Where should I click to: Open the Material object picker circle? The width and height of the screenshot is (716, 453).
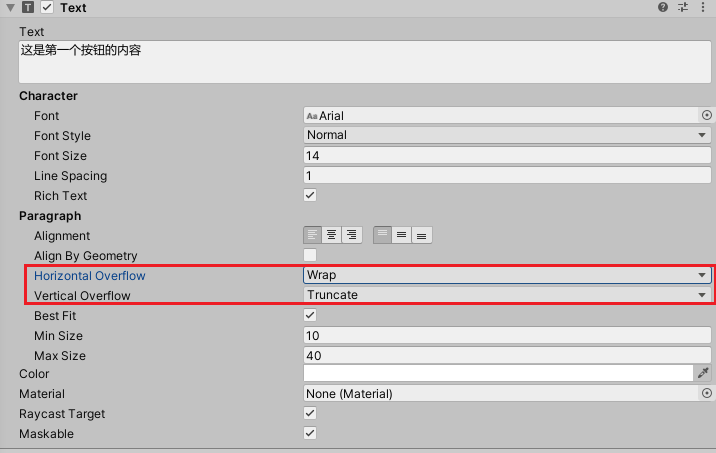pyautogui.click(x=706, y=393)
